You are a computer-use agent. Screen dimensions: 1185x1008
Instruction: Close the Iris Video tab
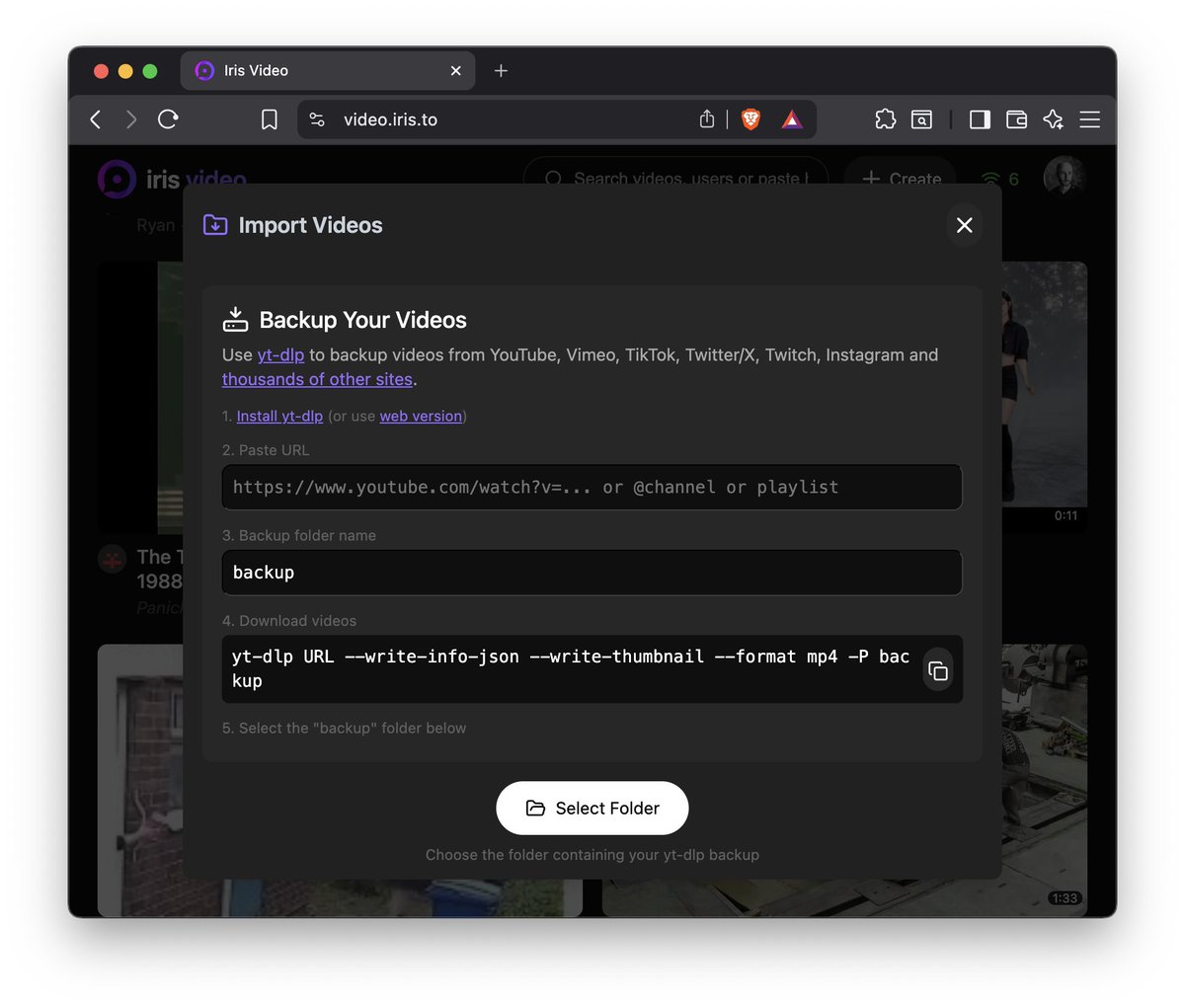[x=455, y=71]
